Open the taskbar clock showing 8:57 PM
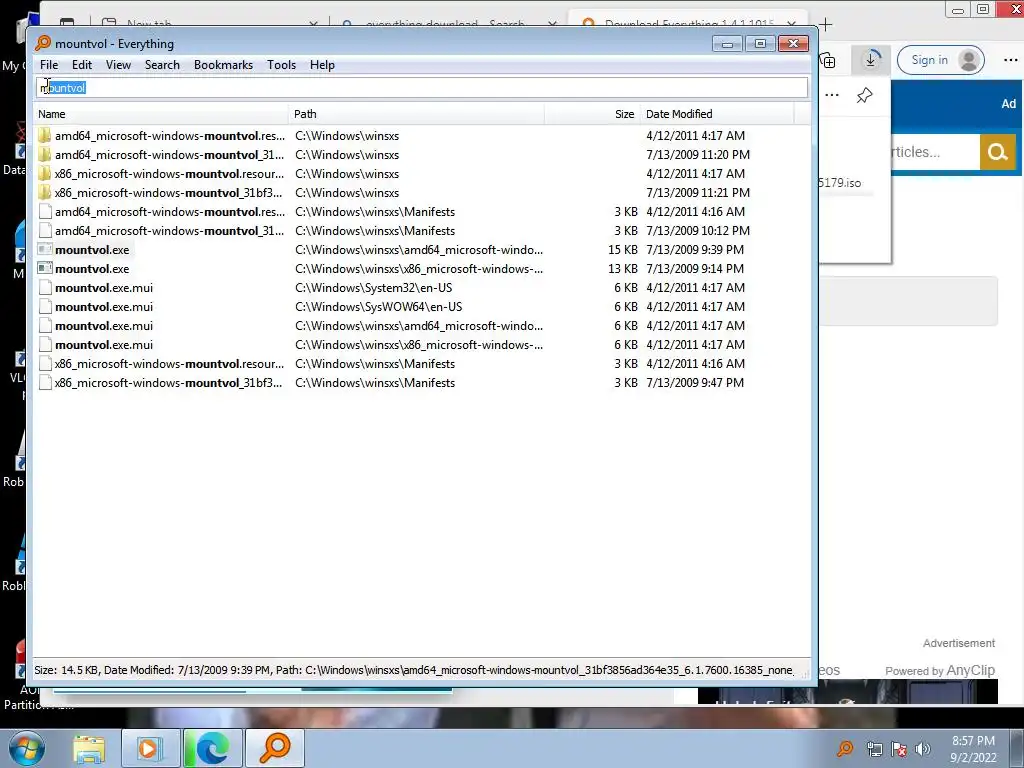The image size is (1024, 768). point(974,749)
